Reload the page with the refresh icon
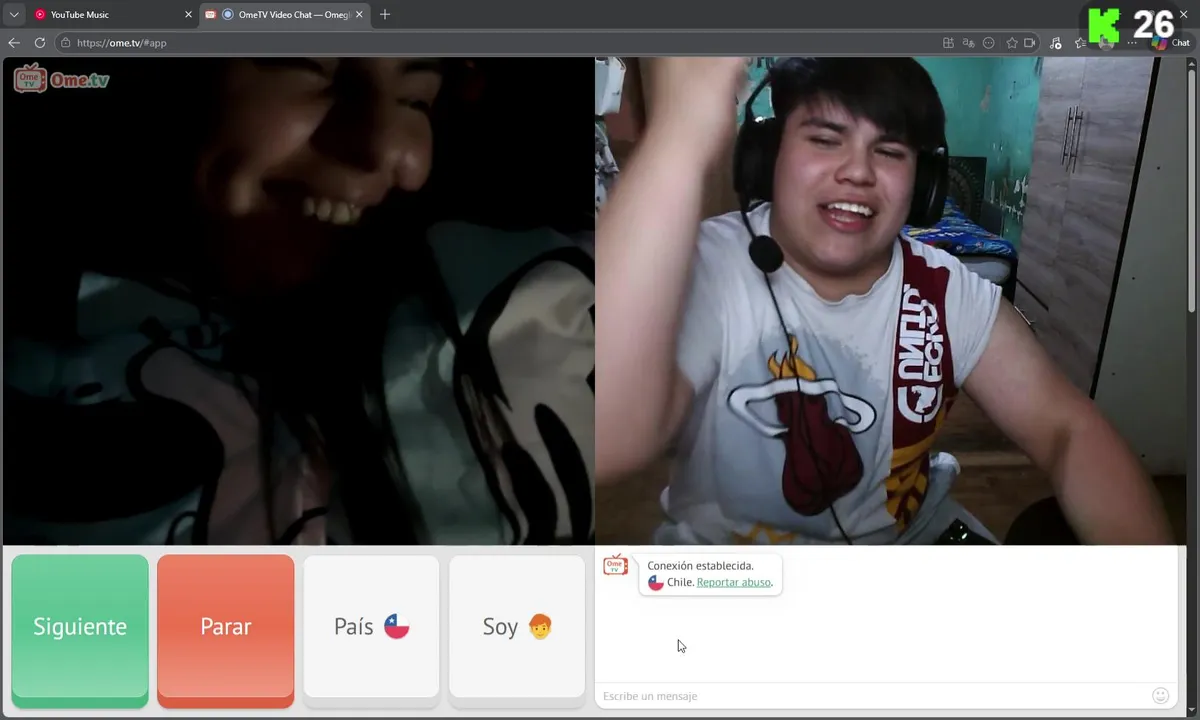 pyautogui.click(x=40, y=43)
